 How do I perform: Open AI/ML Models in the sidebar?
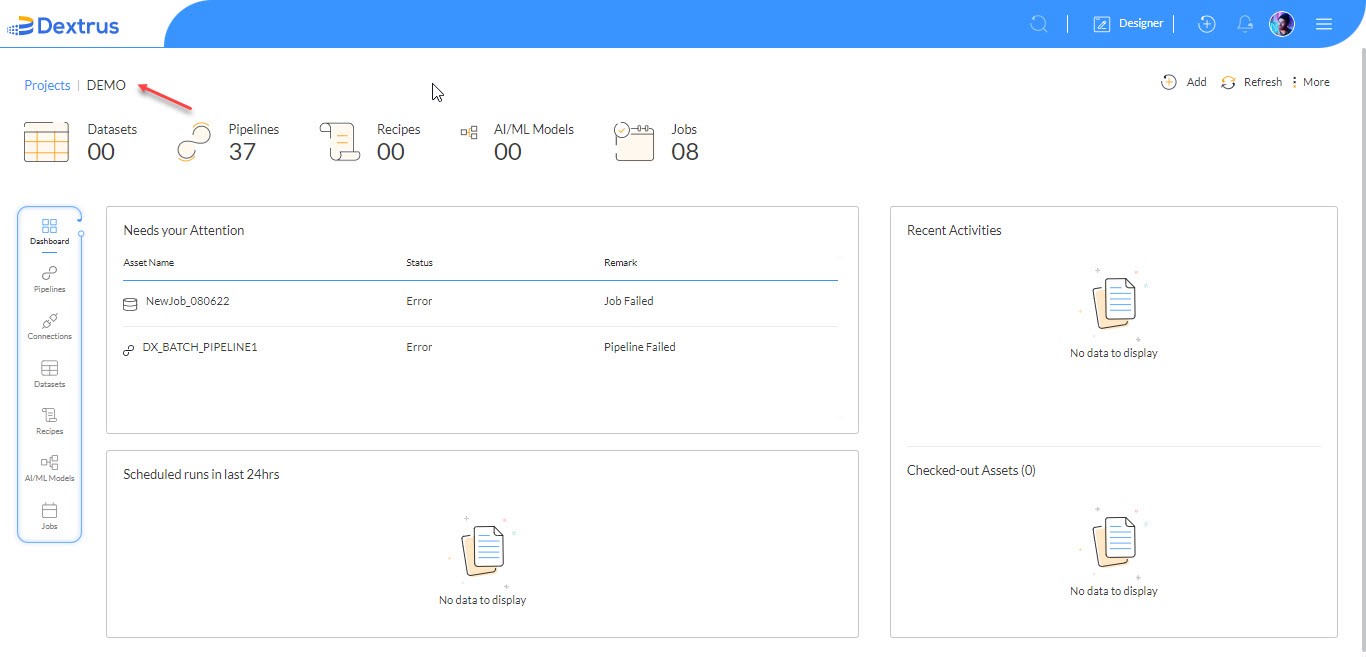point(49,468)
